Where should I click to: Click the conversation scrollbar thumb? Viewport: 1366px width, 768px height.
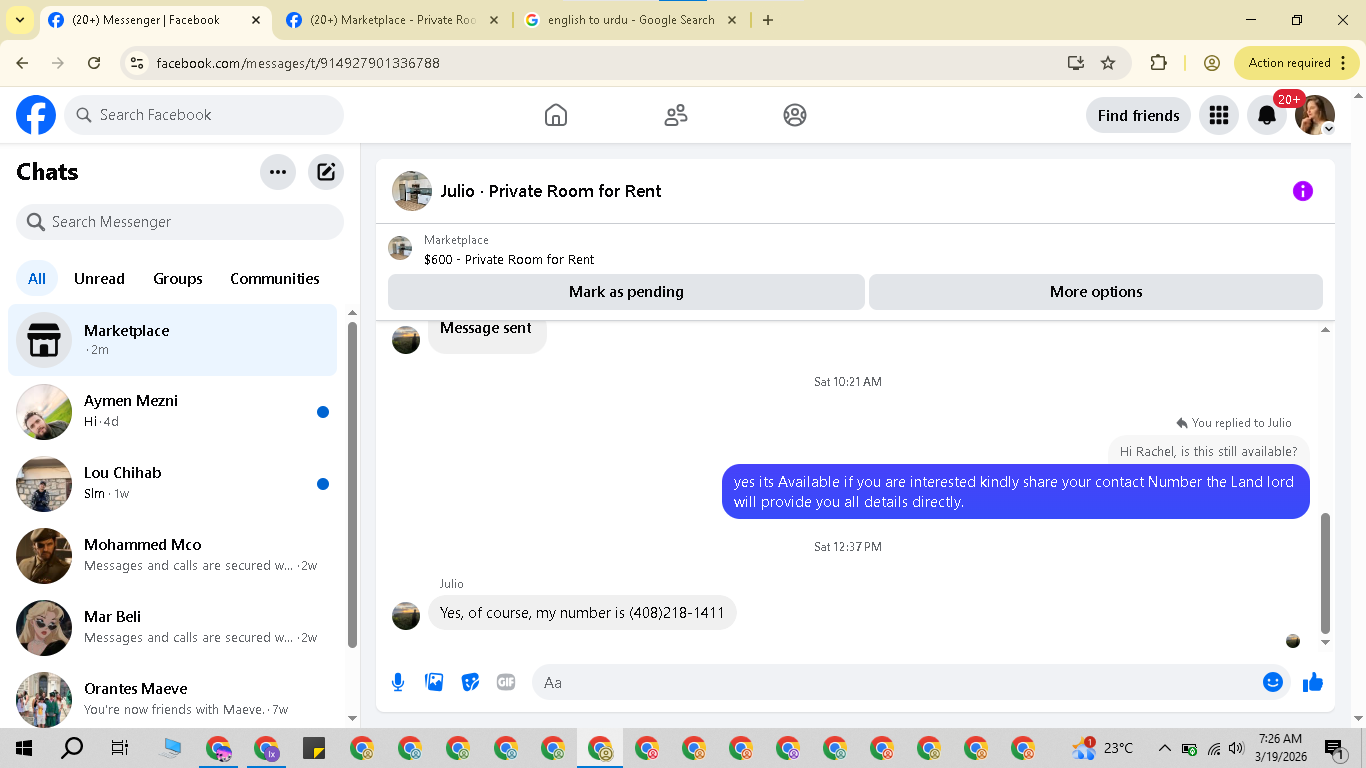[x=1326, y=574]
